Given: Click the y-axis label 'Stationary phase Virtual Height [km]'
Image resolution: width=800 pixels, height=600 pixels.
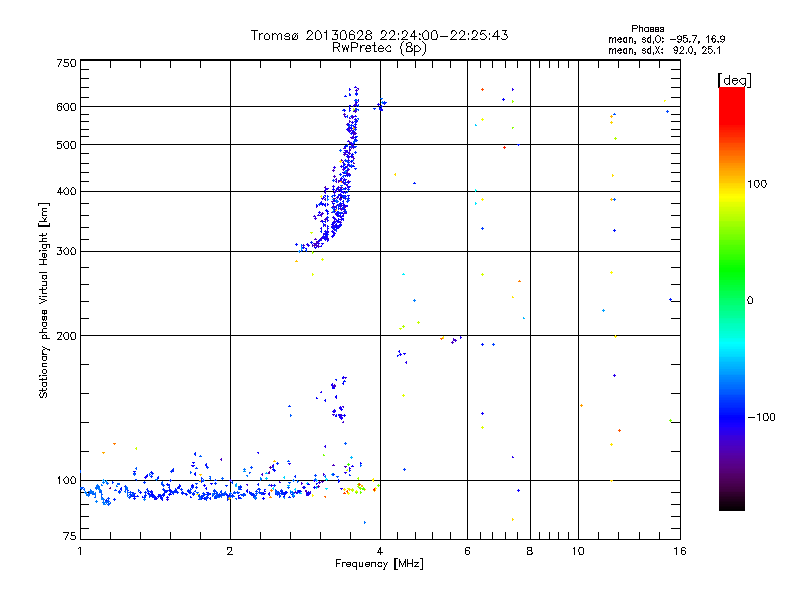Looking at the screenshot, I should pyautogui.click(x=44, y=300).
